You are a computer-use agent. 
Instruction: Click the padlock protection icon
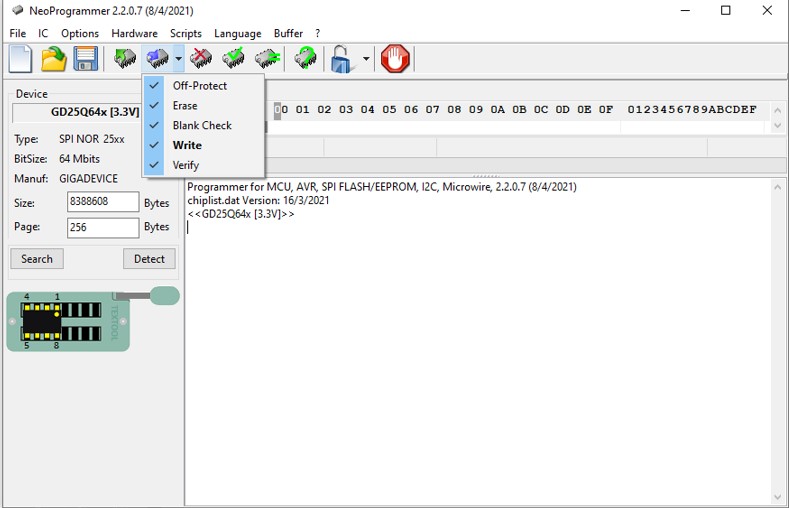click(x=342, y=59)
